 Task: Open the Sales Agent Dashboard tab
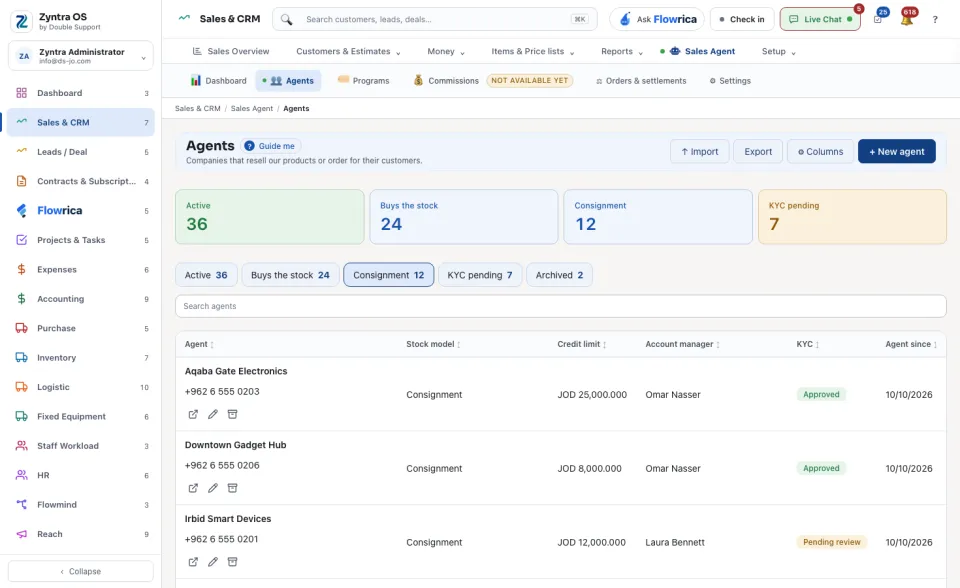tap(219, 81)
